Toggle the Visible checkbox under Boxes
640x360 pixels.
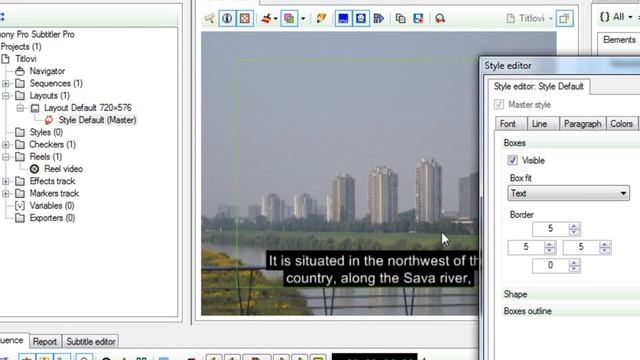tap(513, 160)
